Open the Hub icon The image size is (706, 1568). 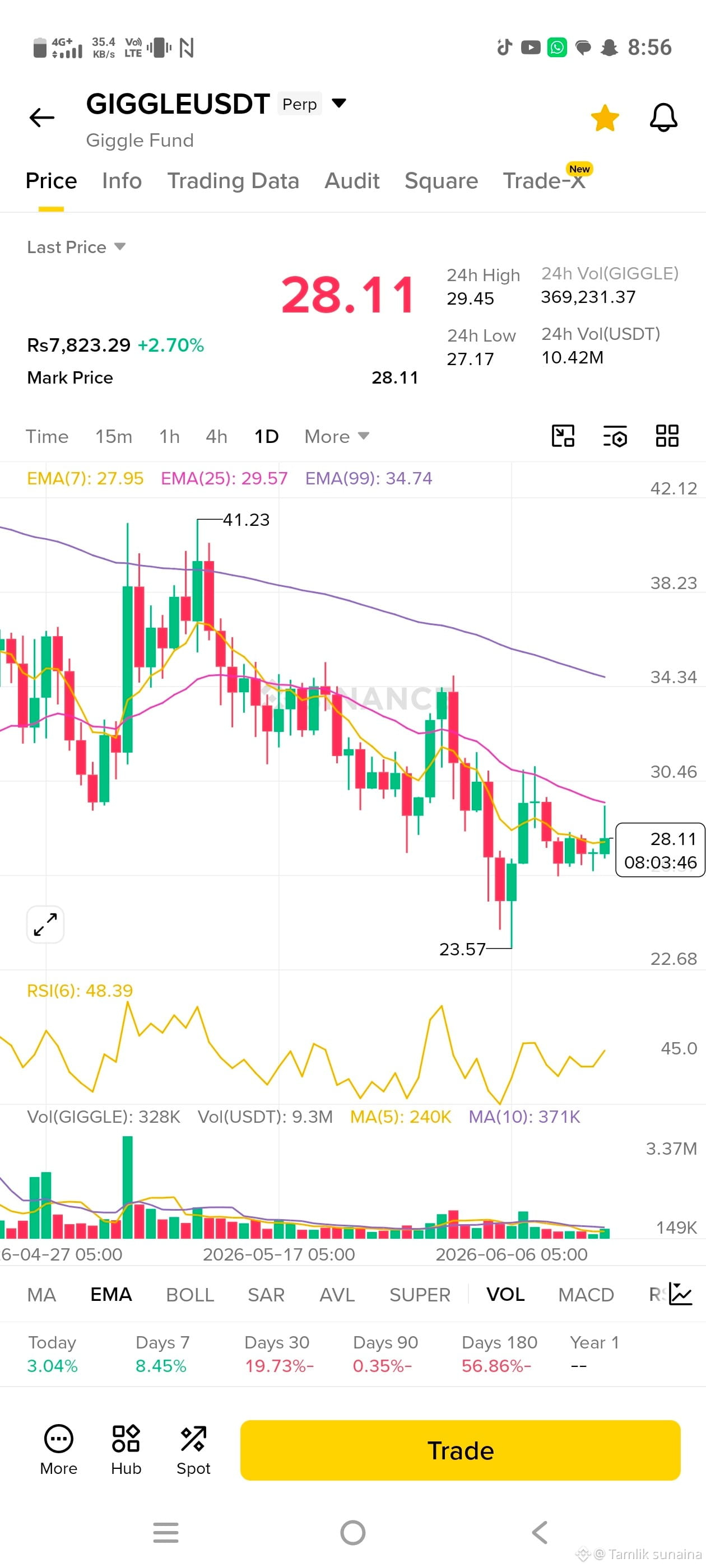[x=126, y=1450]
